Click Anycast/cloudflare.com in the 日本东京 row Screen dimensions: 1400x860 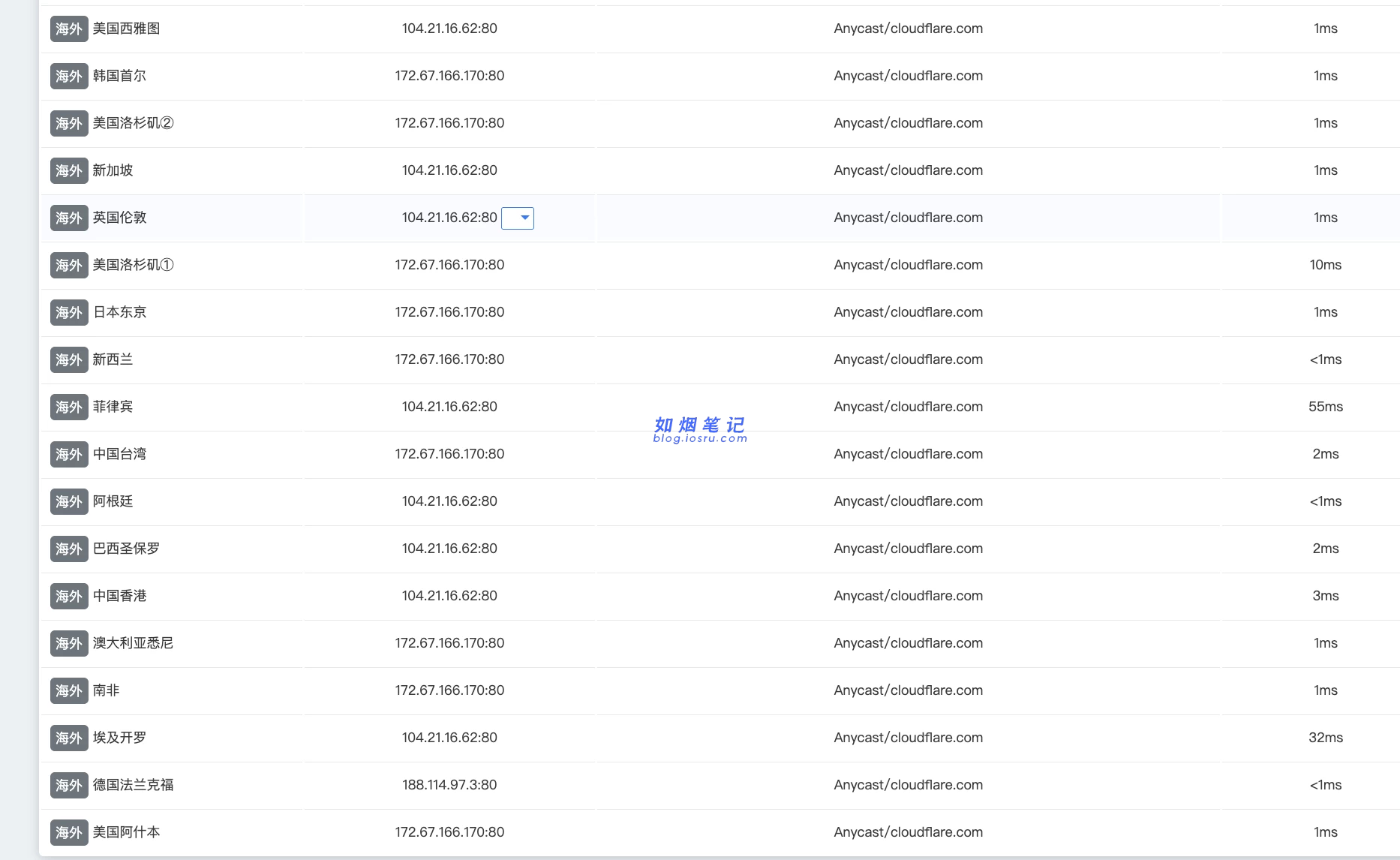(x=909, y=312)
